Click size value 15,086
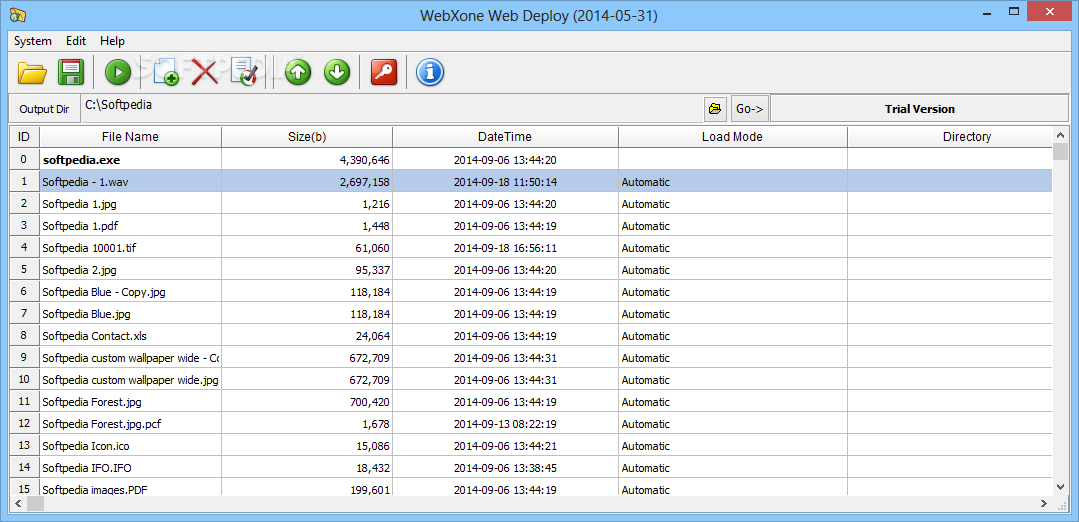 click(x=372, y=446)
